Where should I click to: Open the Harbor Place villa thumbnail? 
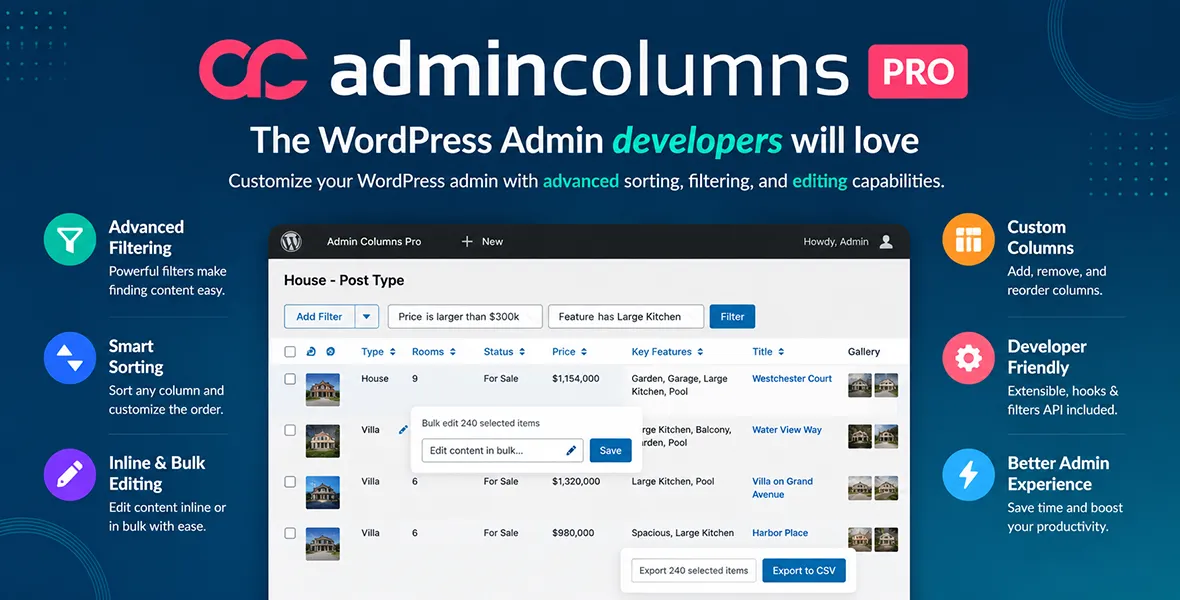point(323,544)
